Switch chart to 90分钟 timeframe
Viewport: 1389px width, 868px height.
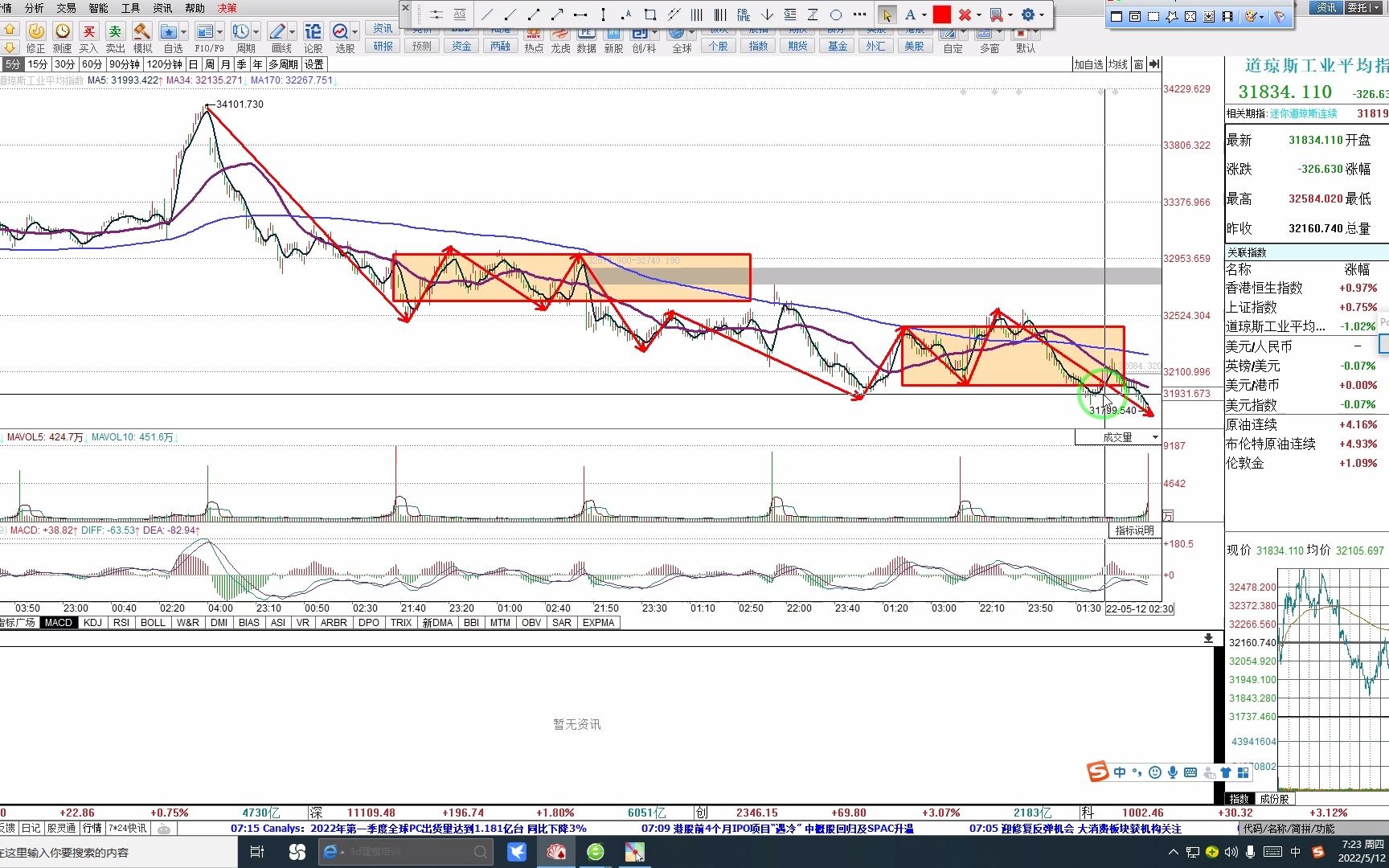pyautogui.click(x=125, y=64)
